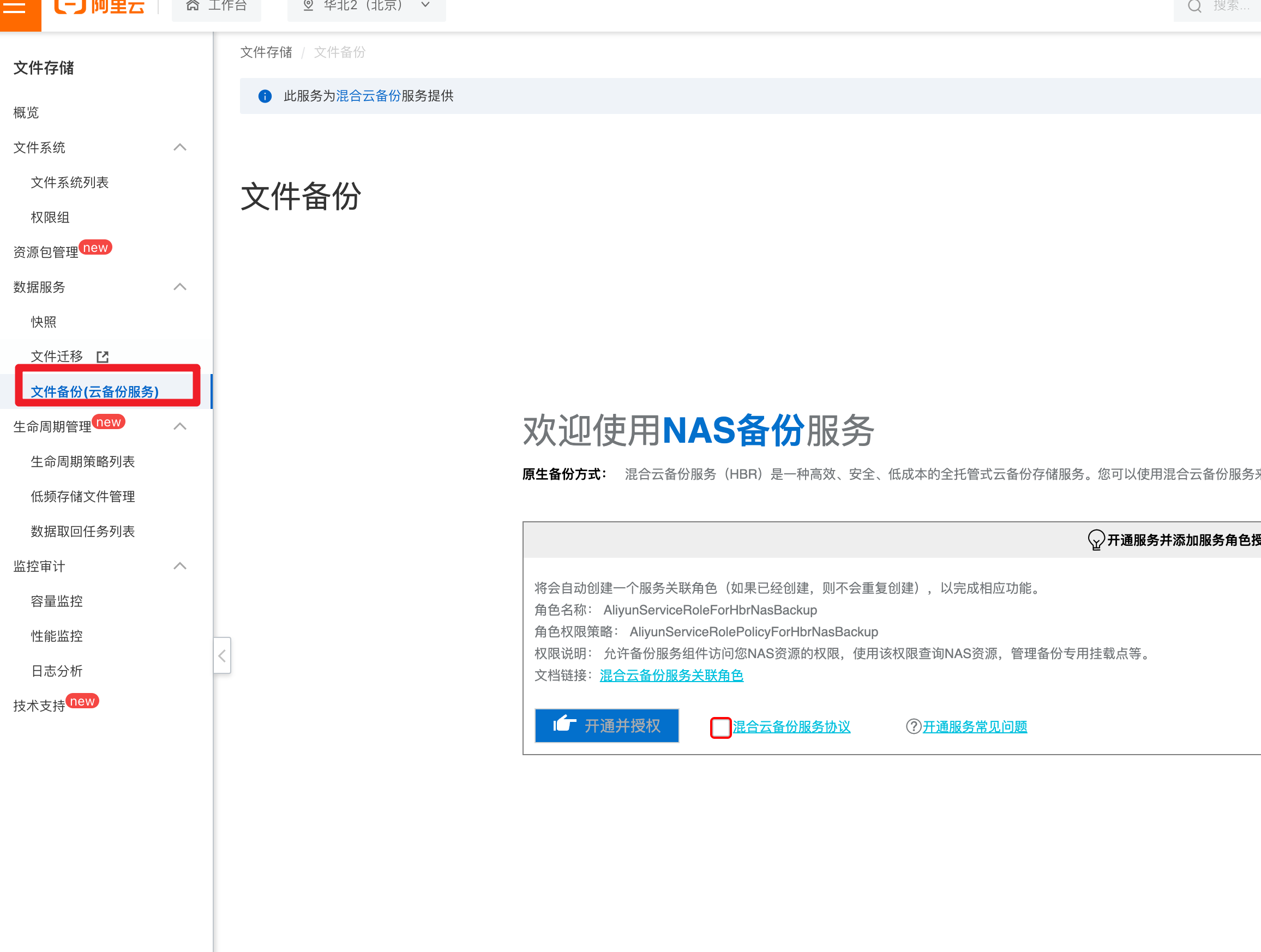Collapse the 监控审计 menu section

(180, 566)
